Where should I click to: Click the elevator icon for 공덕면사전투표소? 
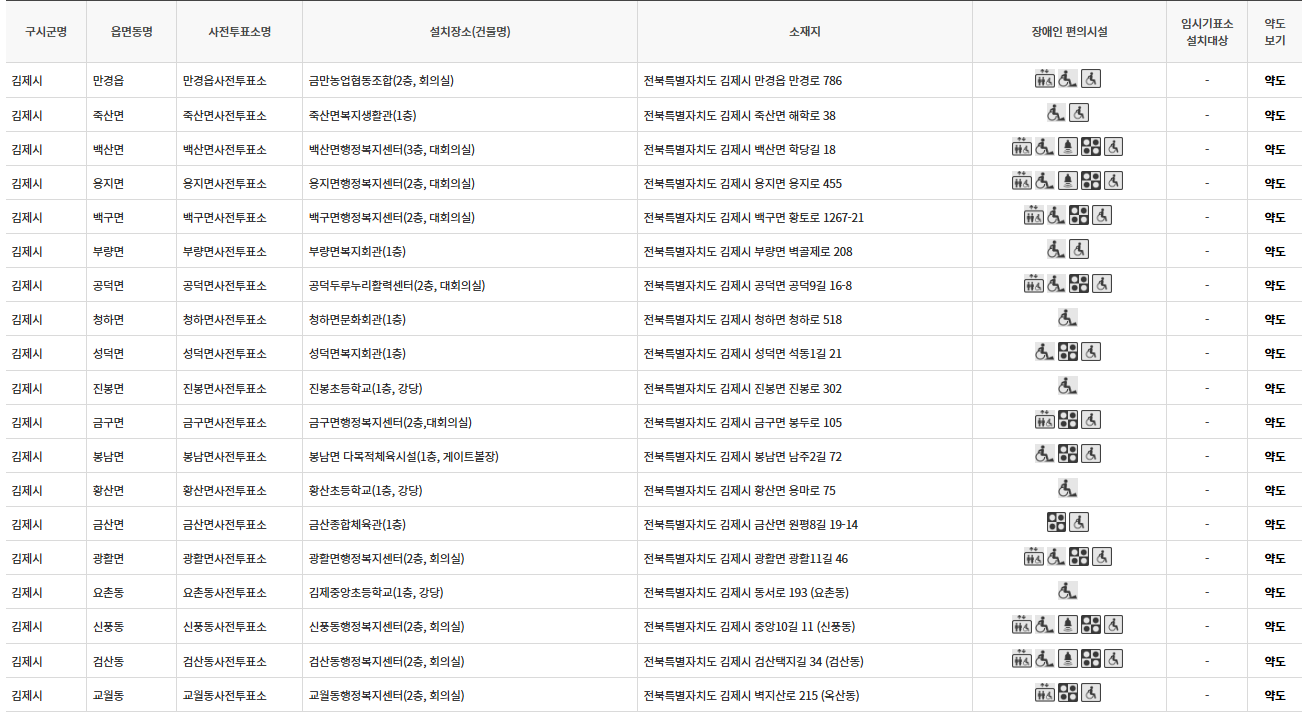[1032, 285]
